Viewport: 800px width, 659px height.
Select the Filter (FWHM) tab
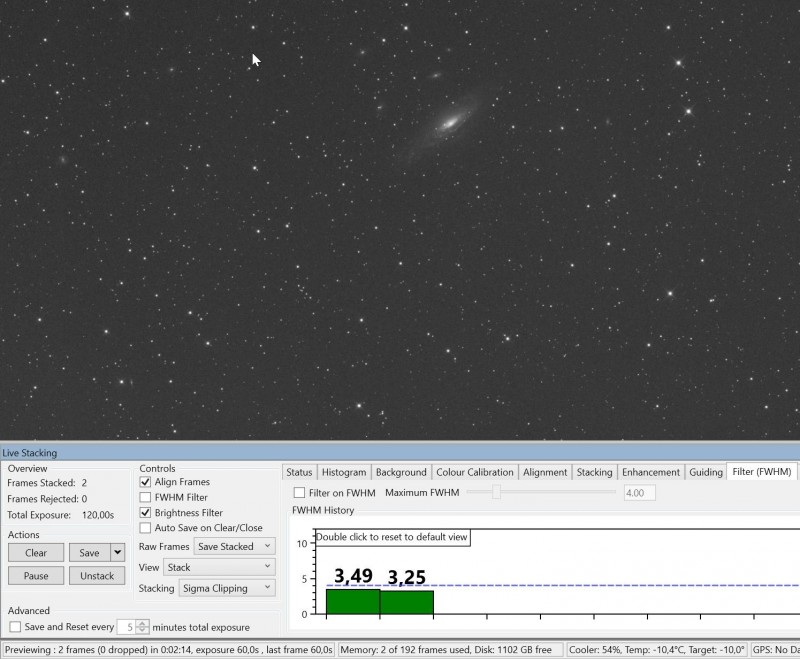pyautogui.click(x=762, y=472)
